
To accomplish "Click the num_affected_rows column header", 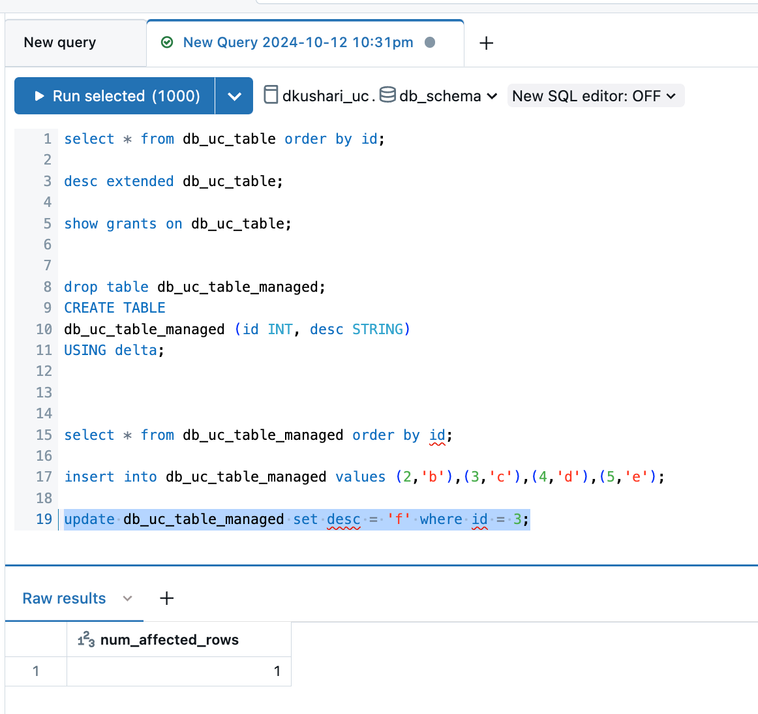I will 169,640.
